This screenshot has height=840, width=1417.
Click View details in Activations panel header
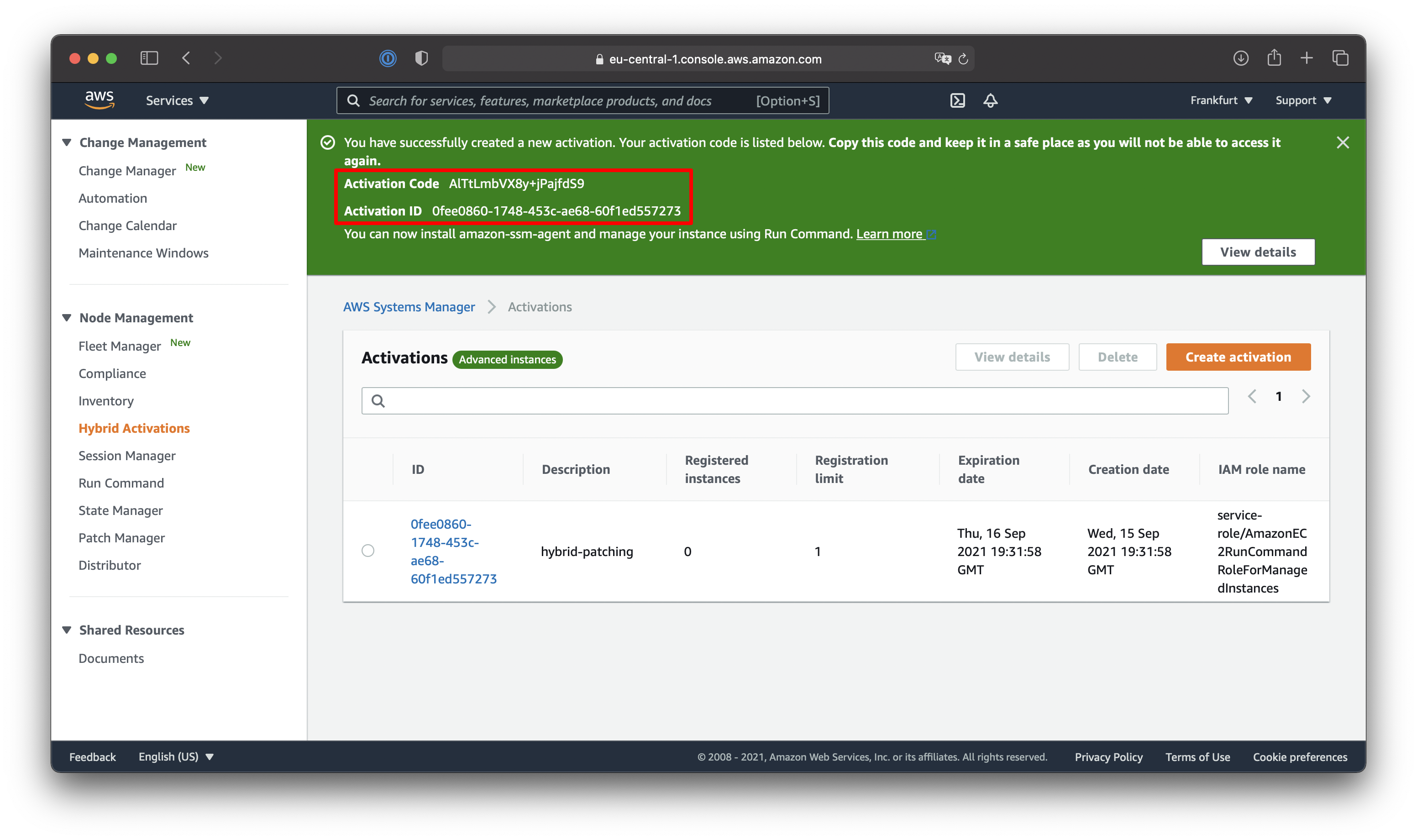pos(1012,357)
